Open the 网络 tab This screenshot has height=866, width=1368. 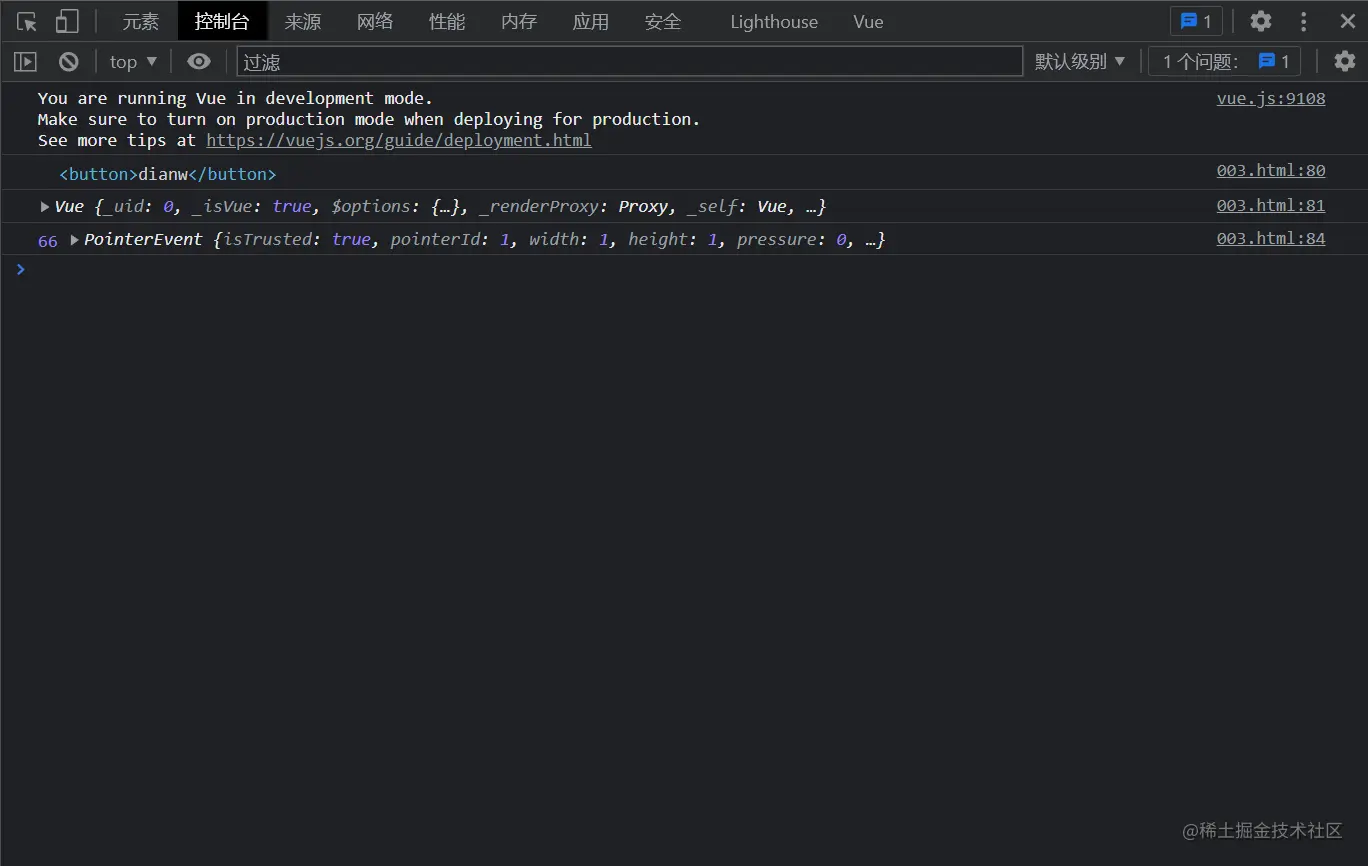(375, 21)
